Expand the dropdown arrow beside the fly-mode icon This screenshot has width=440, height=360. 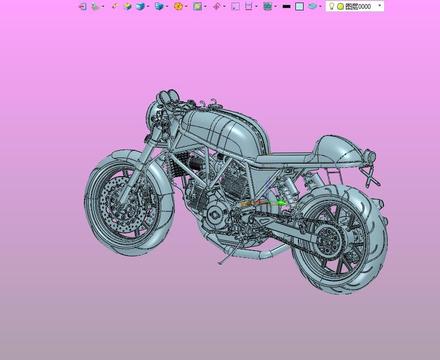[103, 6]
